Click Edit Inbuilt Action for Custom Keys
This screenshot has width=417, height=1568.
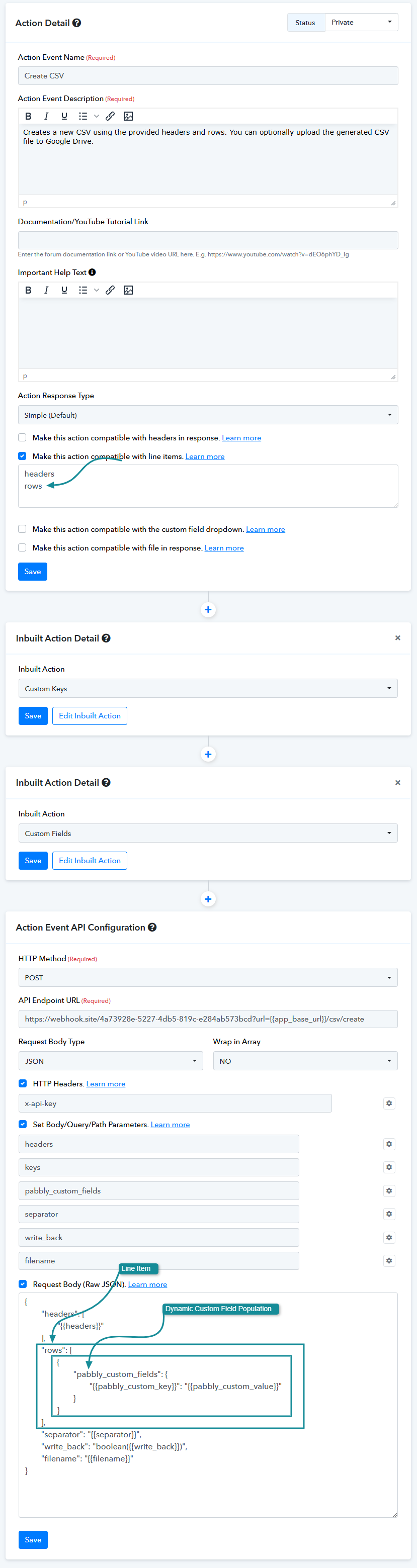coord(90,716)
